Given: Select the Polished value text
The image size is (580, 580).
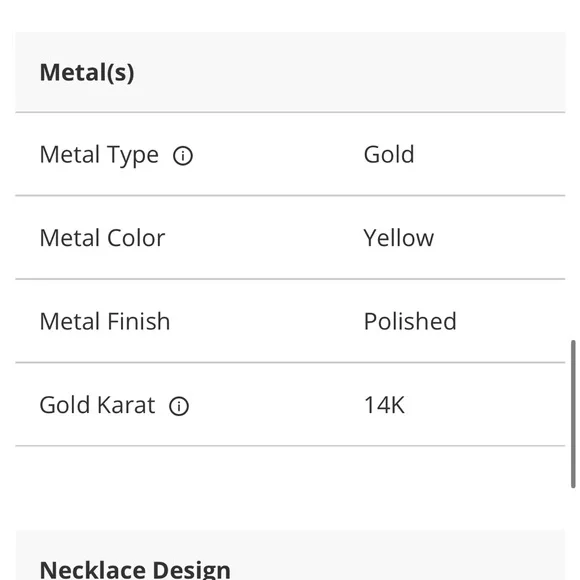Looking at the screenshot, I should 410,321.
